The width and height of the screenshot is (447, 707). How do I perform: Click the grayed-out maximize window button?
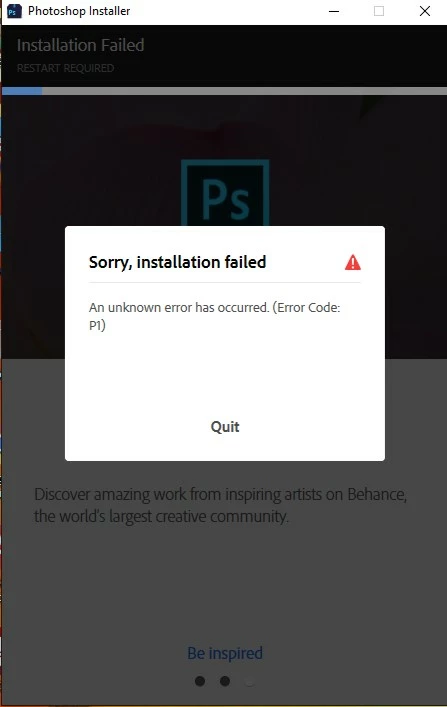tap(379, 11)
